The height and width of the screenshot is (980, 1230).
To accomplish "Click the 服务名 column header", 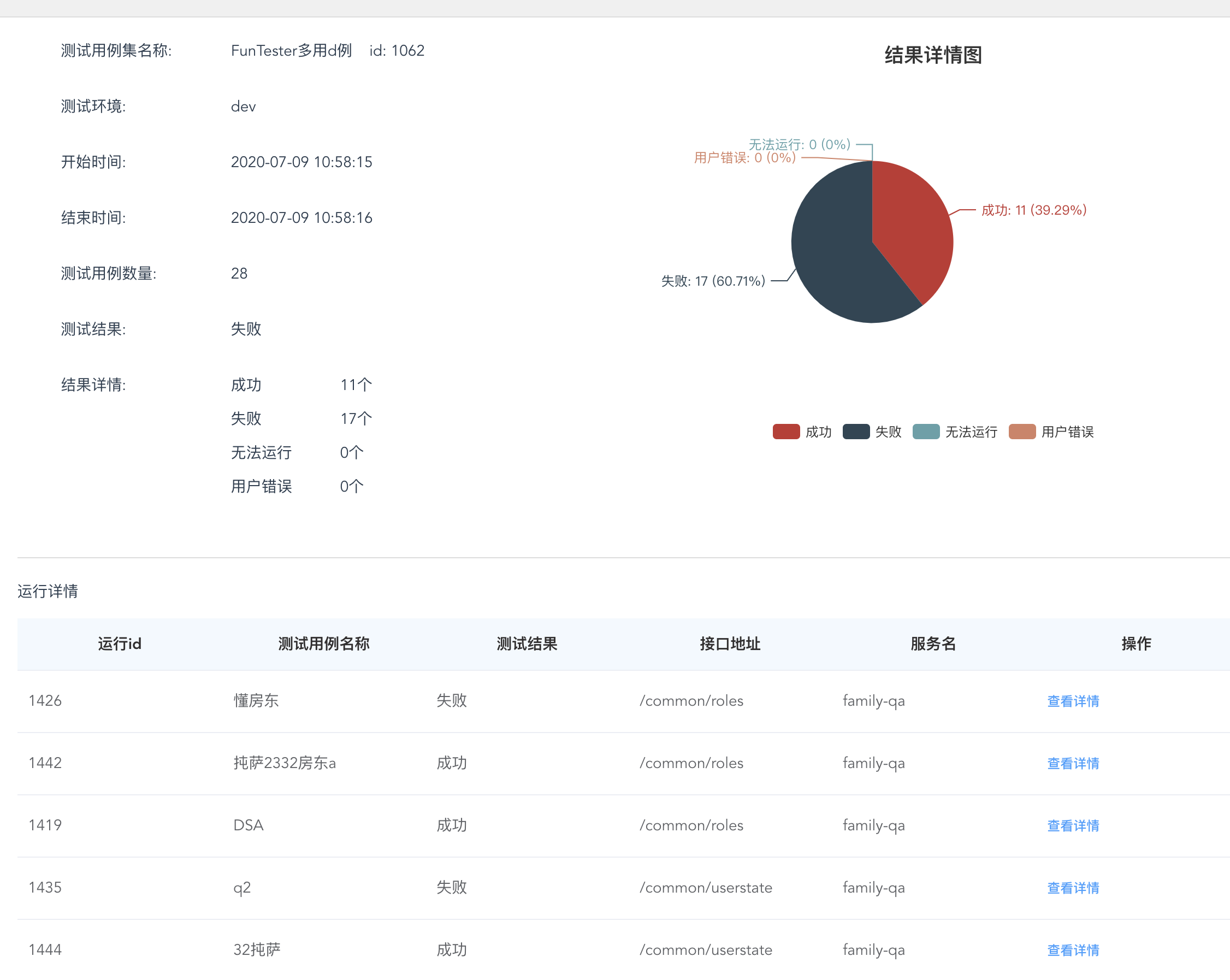I will pyautogui.click(x=933, y=644).
